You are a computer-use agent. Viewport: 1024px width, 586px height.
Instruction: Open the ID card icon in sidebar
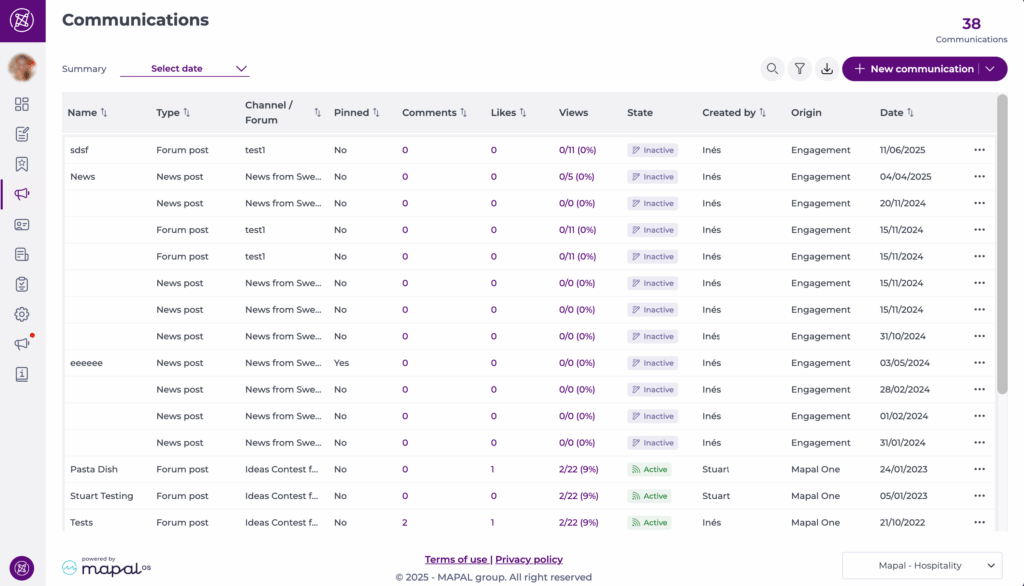pos(22,224)
